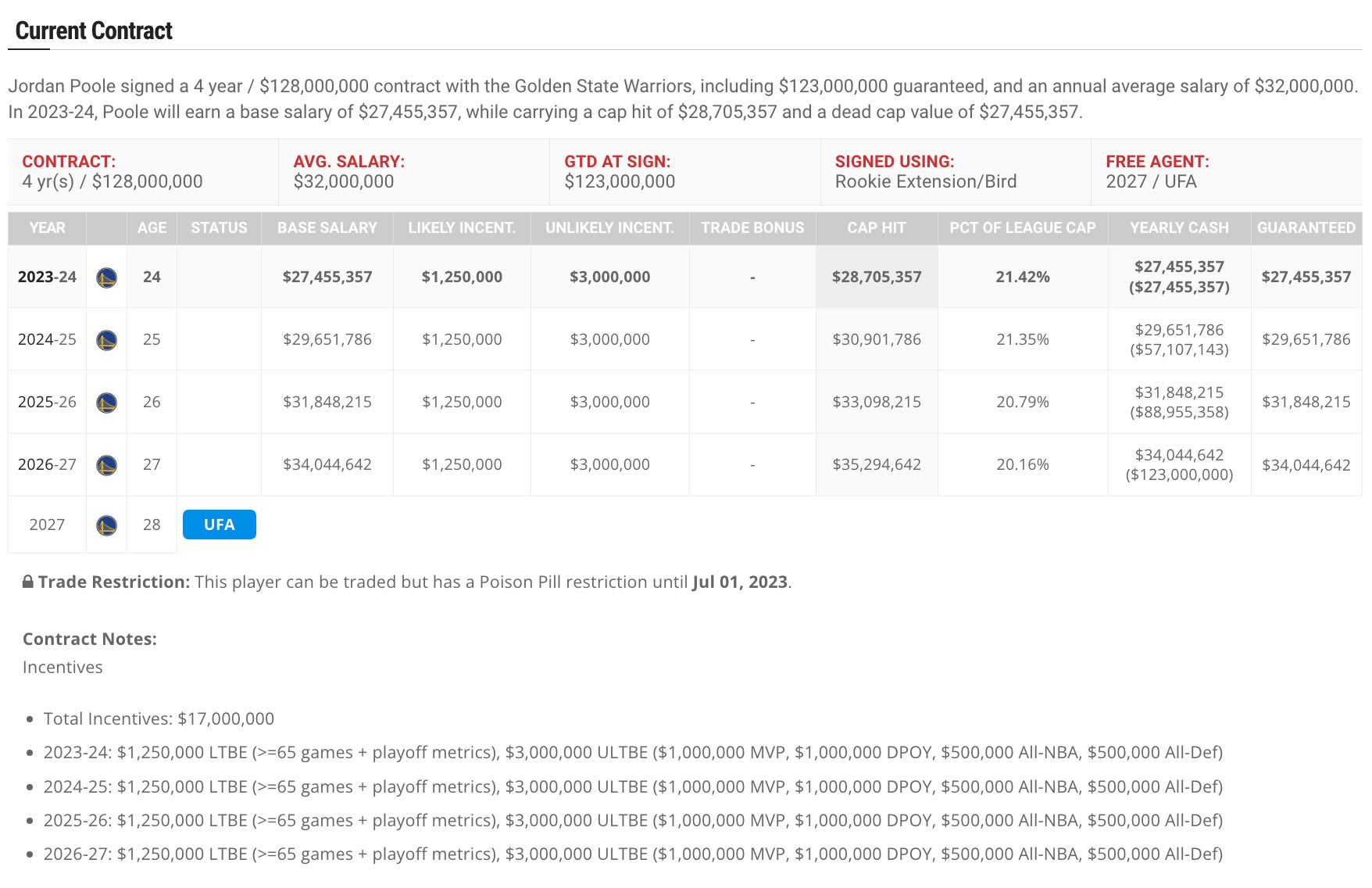Click the Current Contract heading

coord(94,31)
